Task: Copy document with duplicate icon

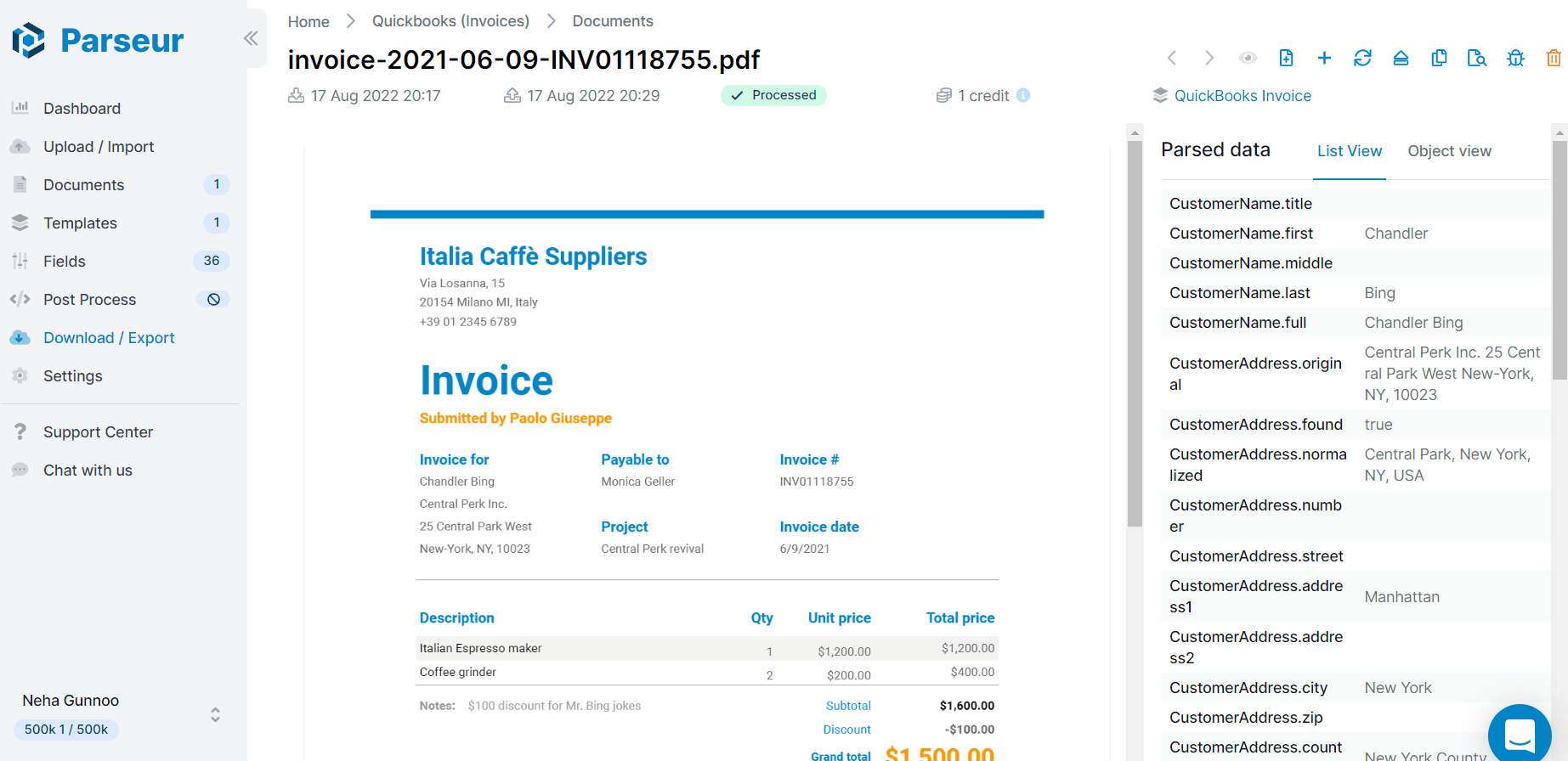Action: point(1439,58)
